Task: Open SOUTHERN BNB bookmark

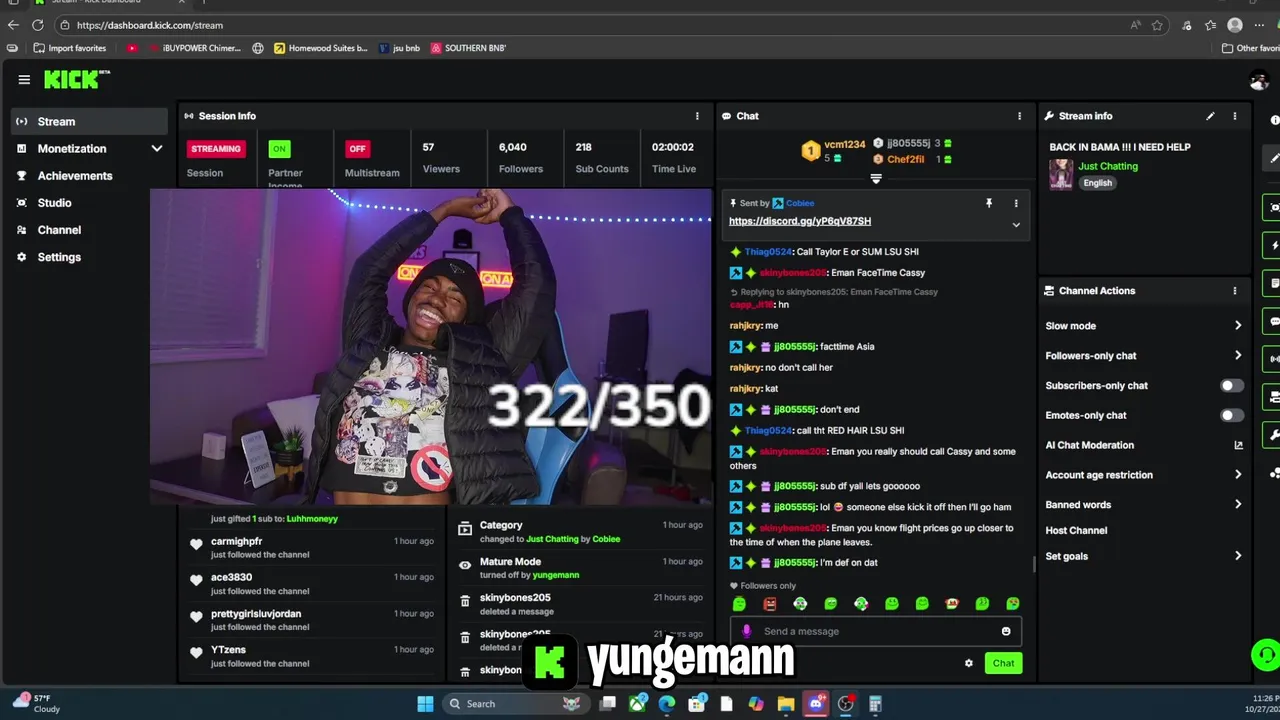Action: coord(468,48)
